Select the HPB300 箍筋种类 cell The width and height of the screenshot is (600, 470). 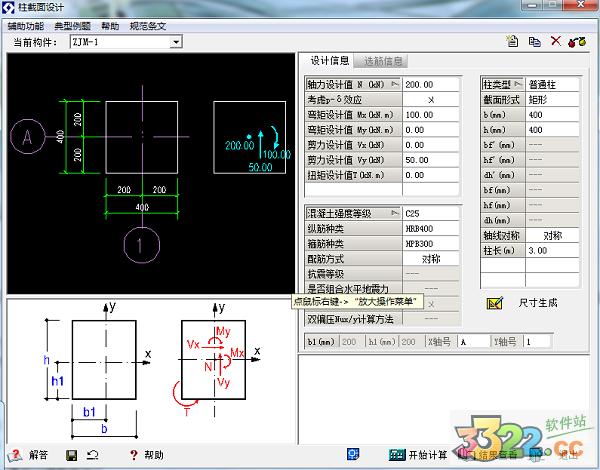pos(431,243)
